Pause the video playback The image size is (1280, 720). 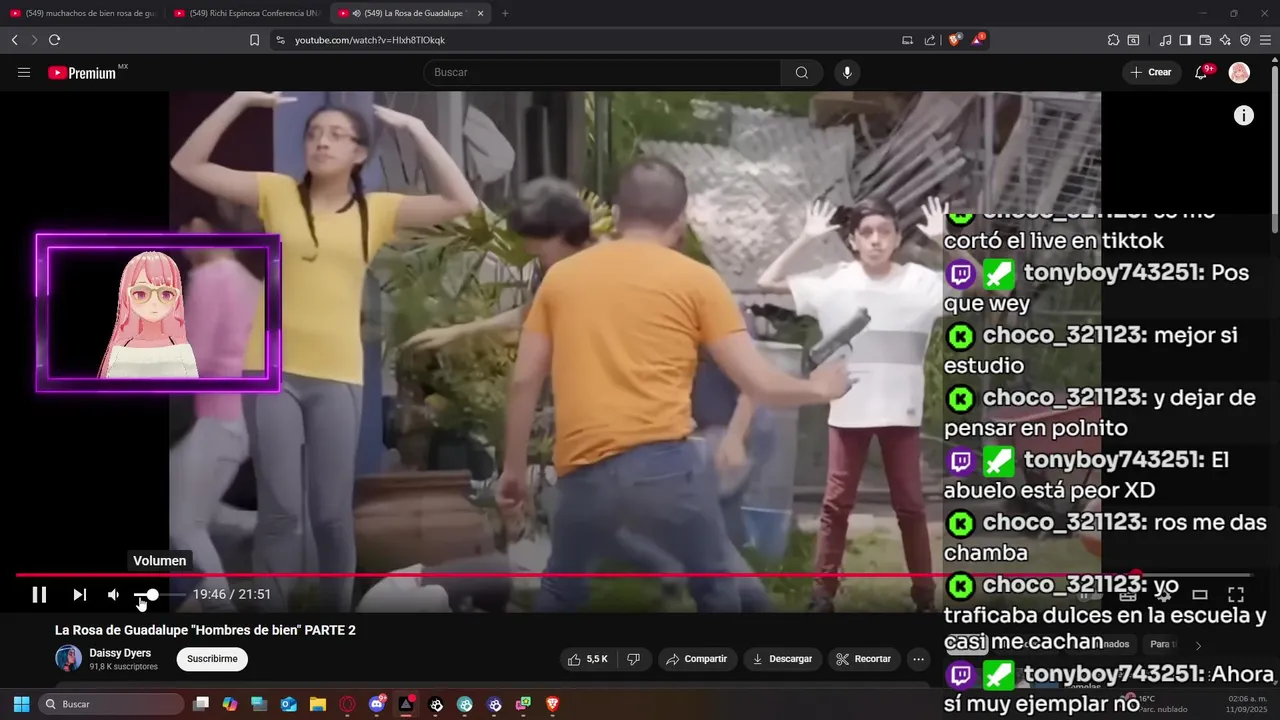coord(39,594)
